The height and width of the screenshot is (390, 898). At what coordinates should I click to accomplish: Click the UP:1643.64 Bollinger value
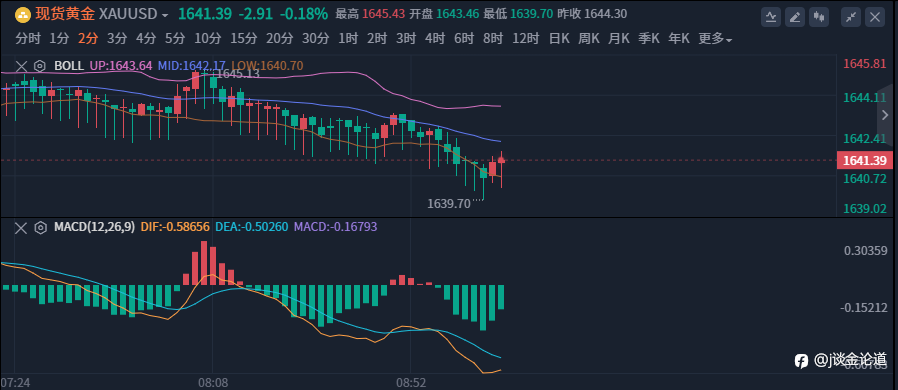click(121, 66)
